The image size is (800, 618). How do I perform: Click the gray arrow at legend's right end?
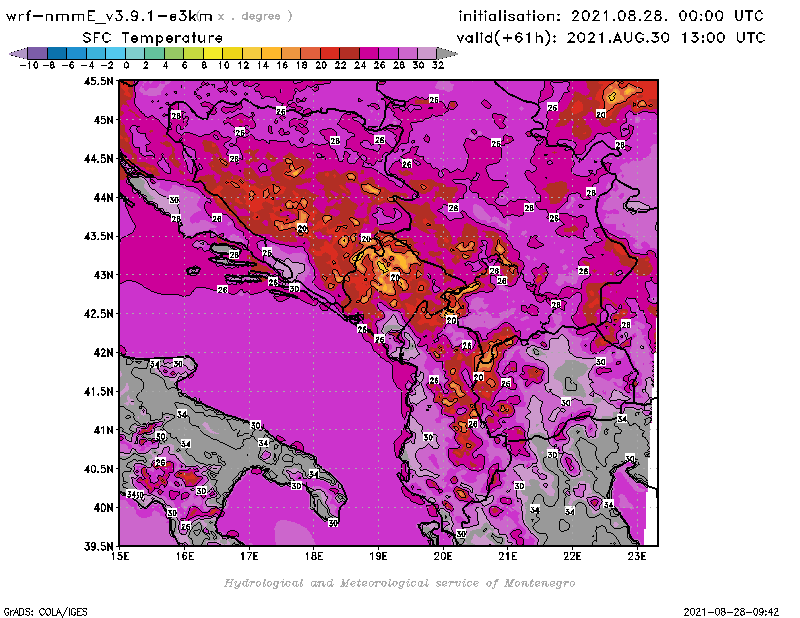(447, 53)
